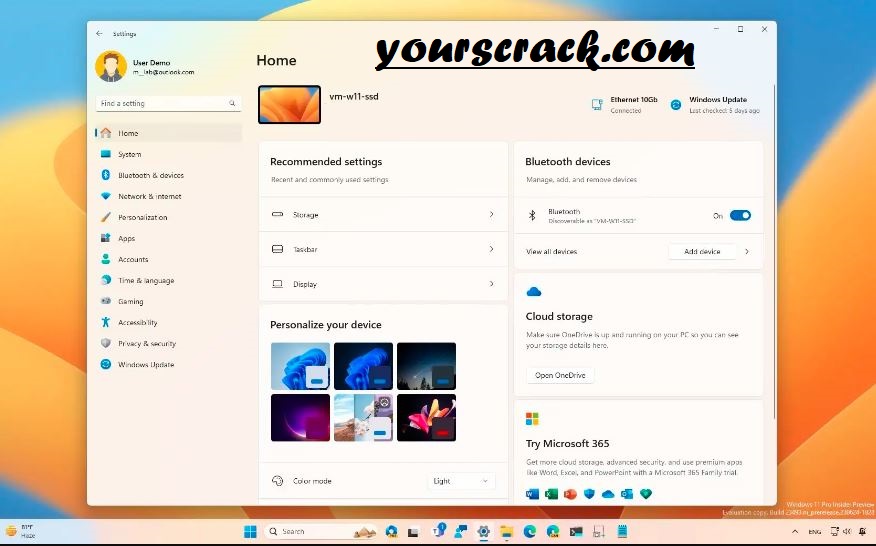Apply the landscape collage theme thumbnail
Viewport: 876px width, 546px height.
[363, 417]
